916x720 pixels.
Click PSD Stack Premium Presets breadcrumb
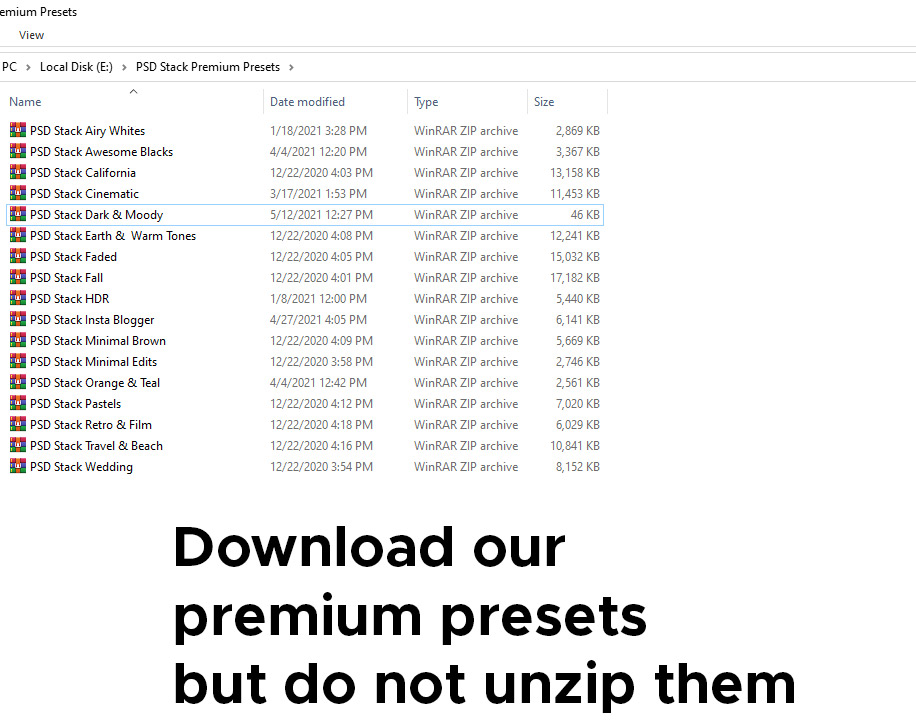tap(208, 67)
